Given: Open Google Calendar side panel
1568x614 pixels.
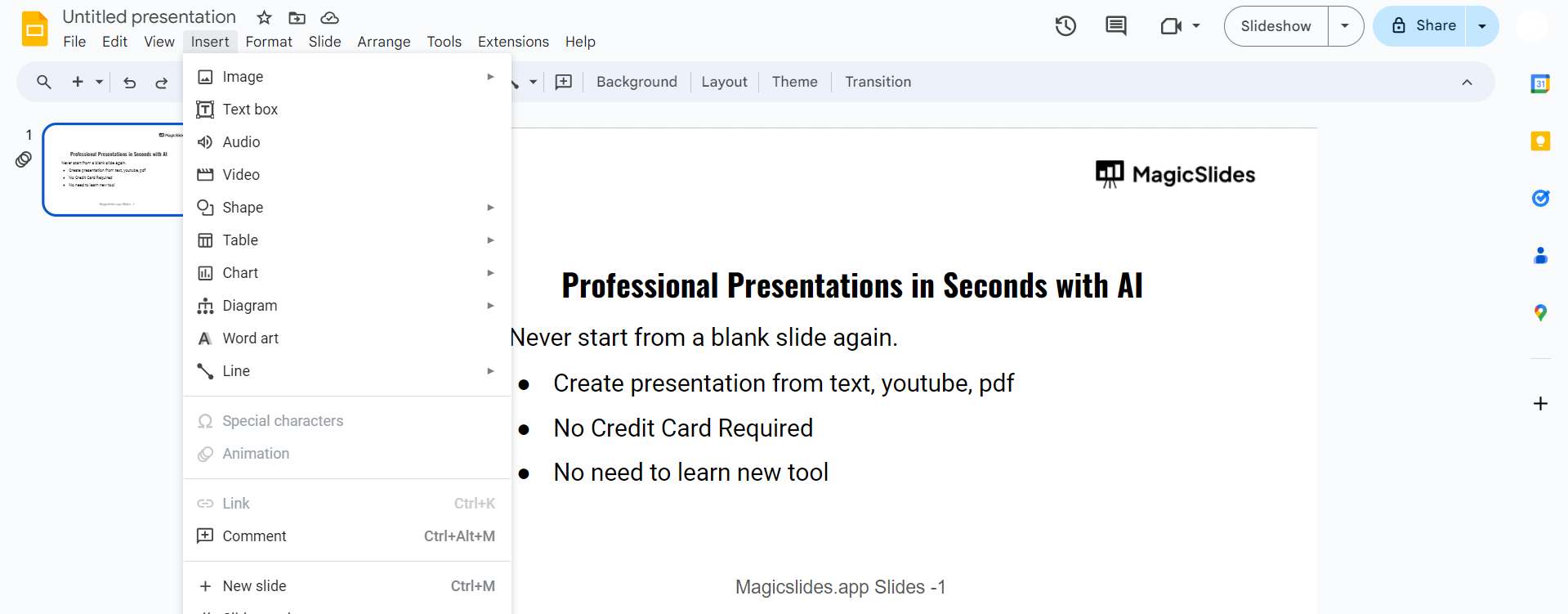Looking at the screenshot, I should tap(1540, 83).
